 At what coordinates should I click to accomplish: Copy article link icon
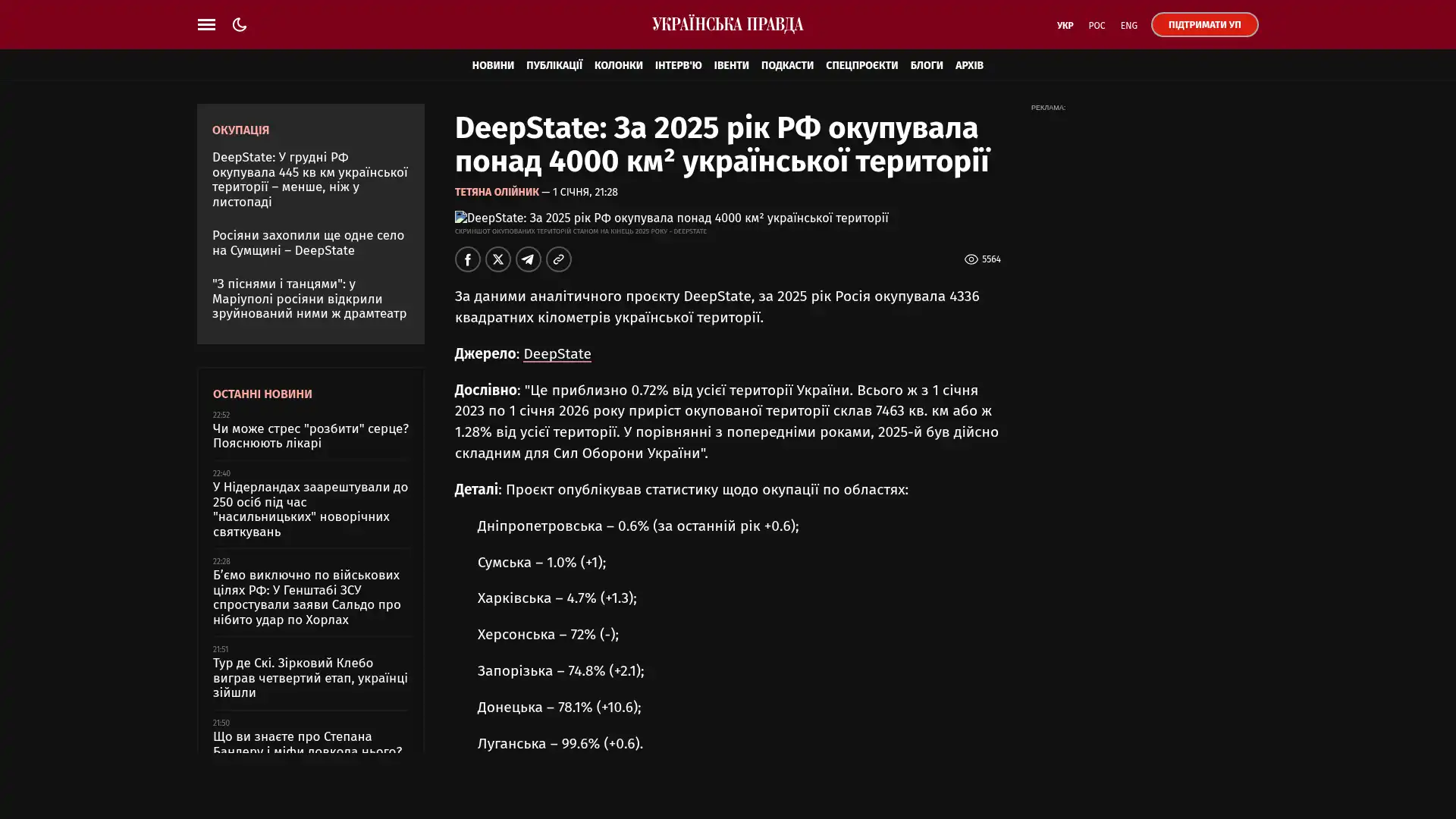coord(558,259)
